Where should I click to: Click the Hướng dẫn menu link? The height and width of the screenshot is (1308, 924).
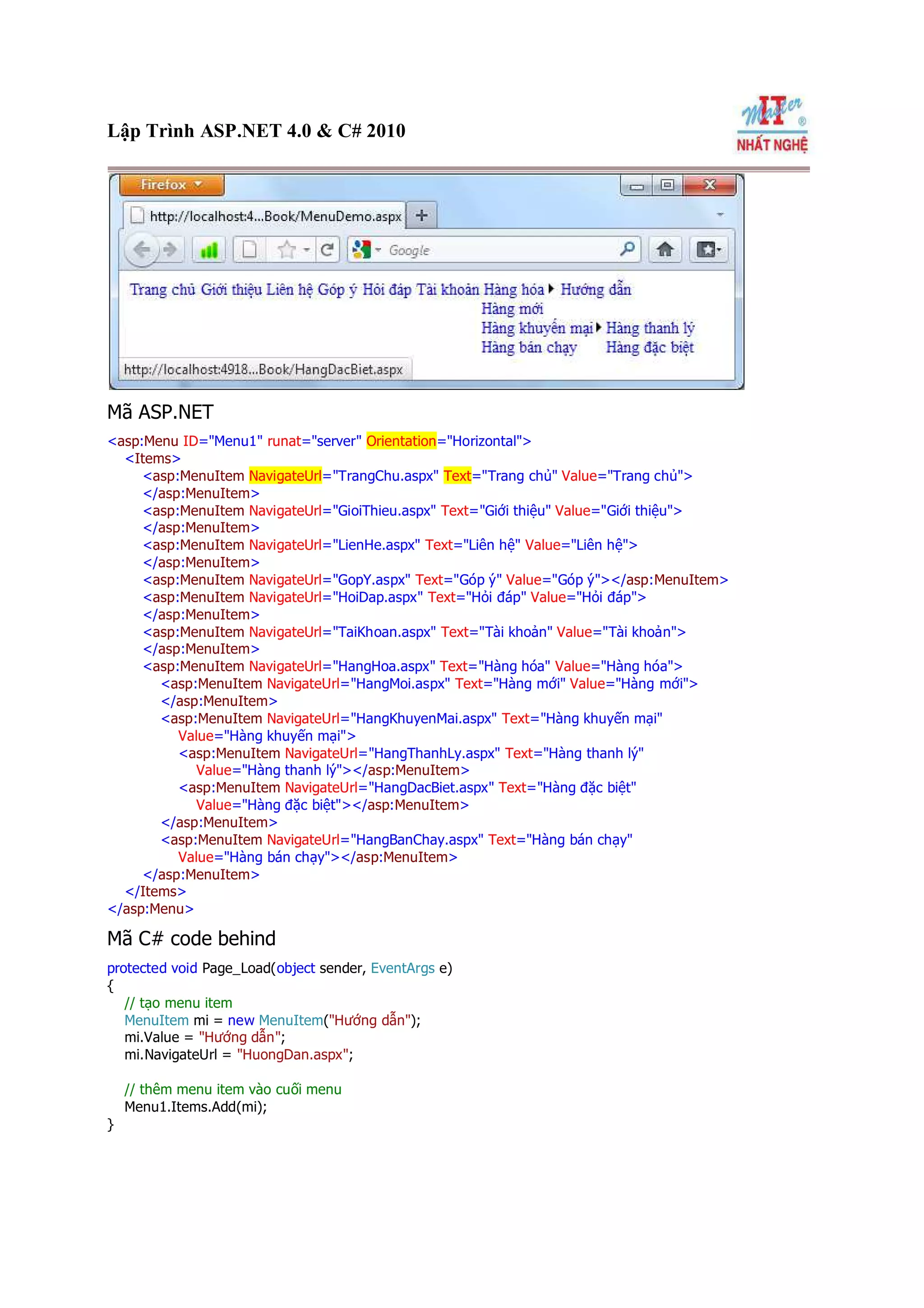click(x=596, y=290)
